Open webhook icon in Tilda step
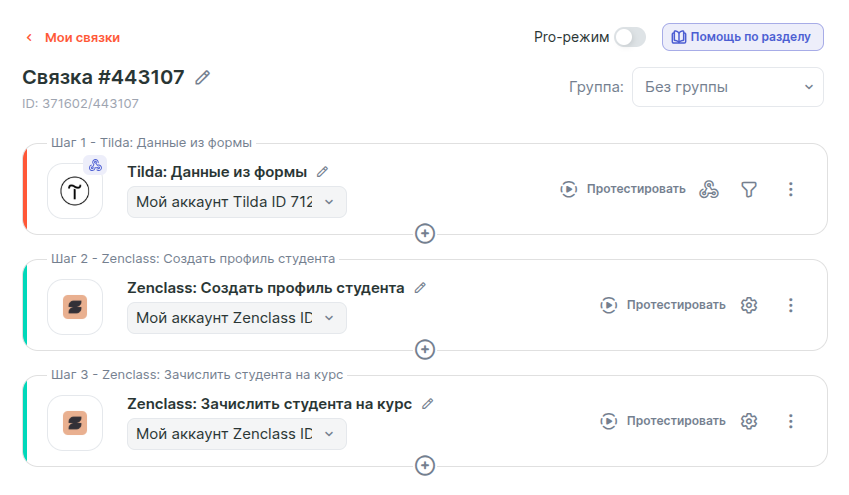 (709, 189)
